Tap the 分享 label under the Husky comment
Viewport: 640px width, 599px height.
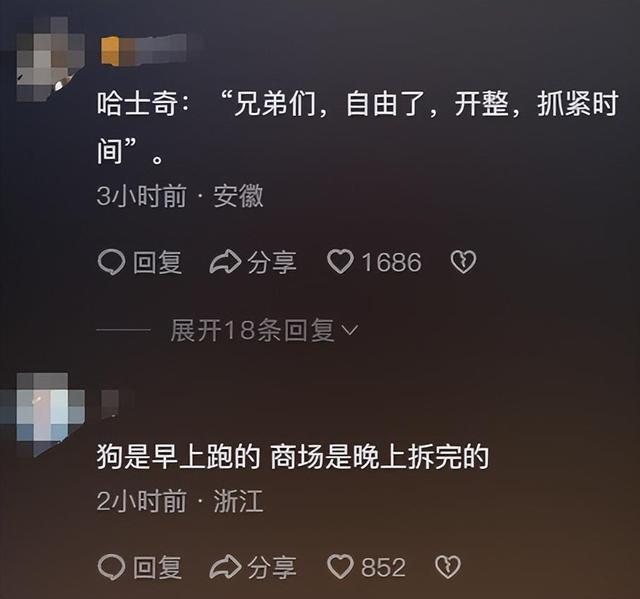click(272, 262)
